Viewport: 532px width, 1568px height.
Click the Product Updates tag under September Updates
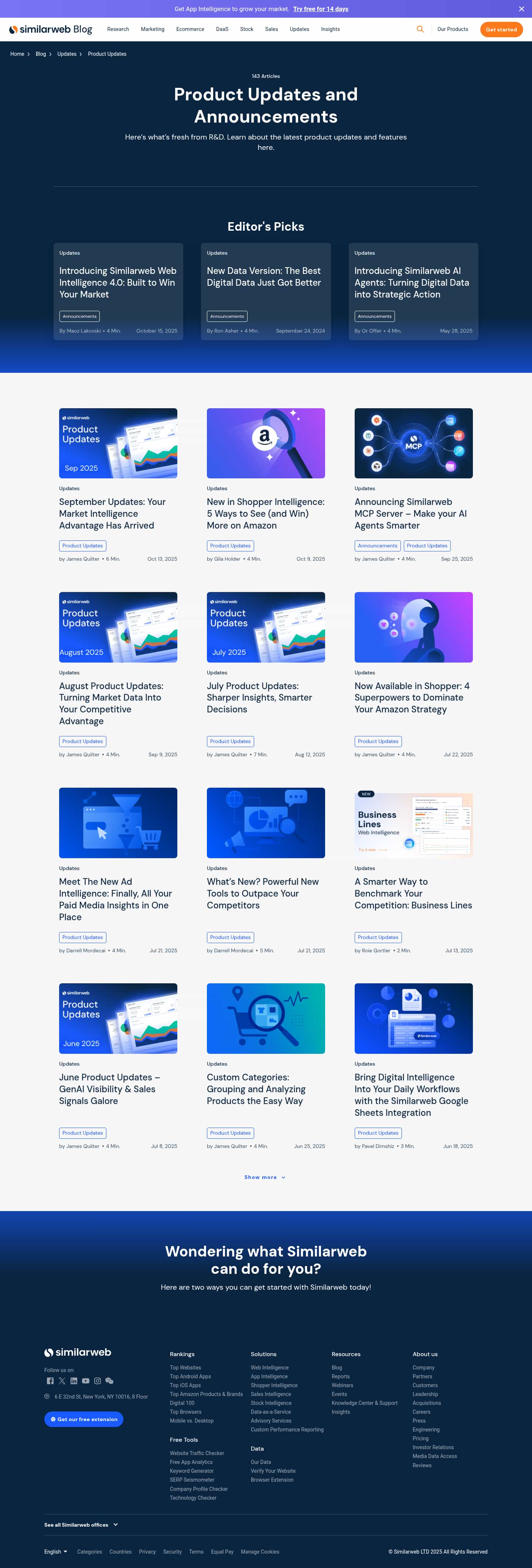(83, 546)
